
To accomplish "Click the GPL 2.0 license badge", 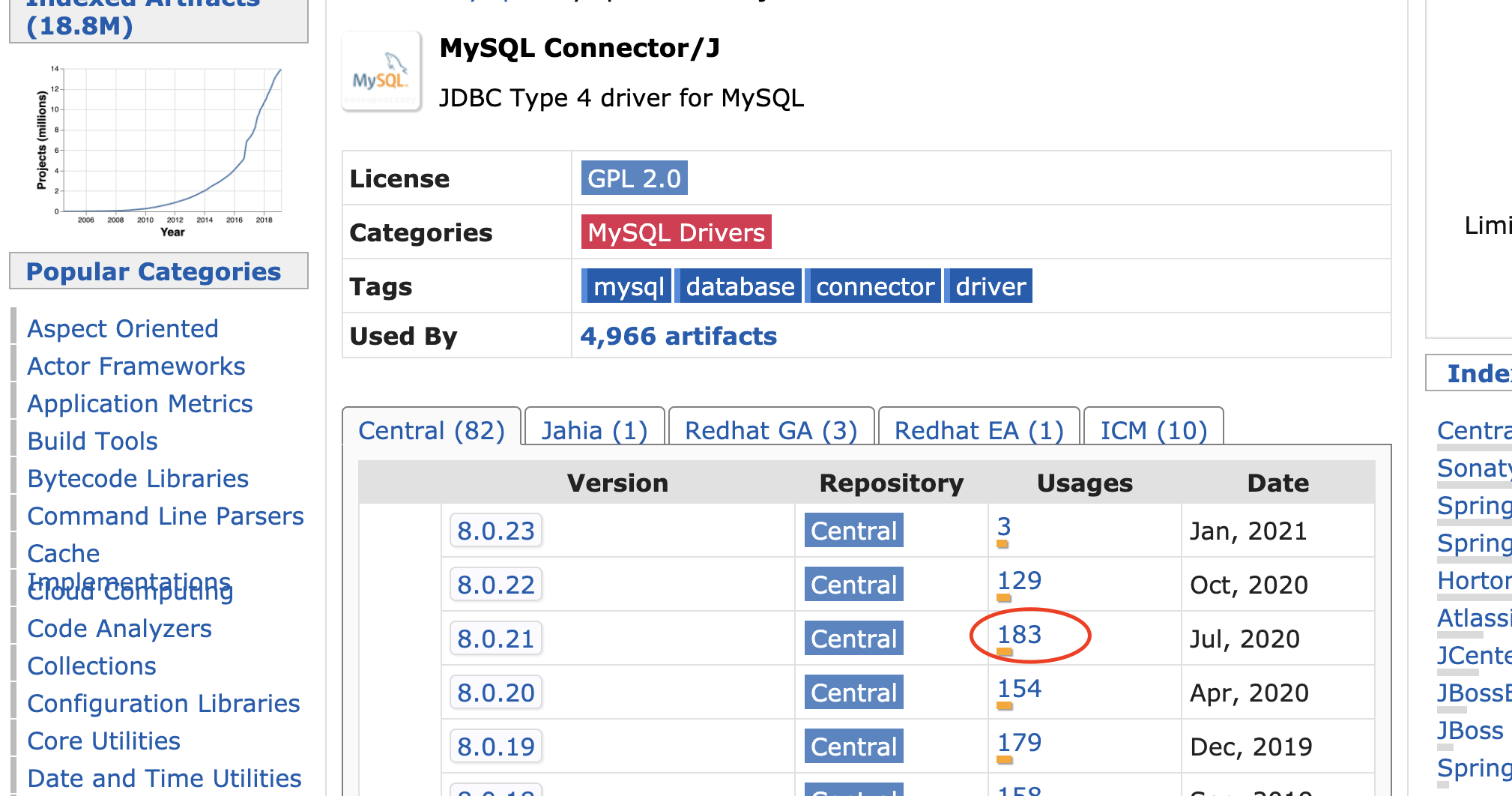I will coord(634,178).
